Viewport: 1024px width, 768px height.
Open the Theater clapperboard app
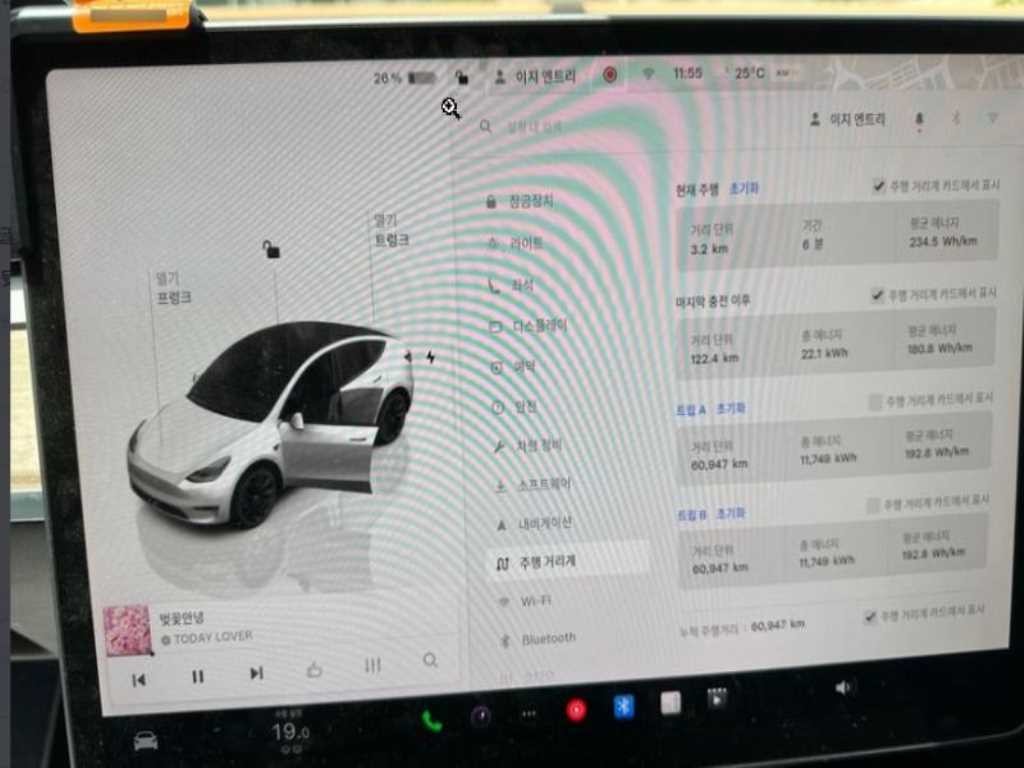click(717, 699)
